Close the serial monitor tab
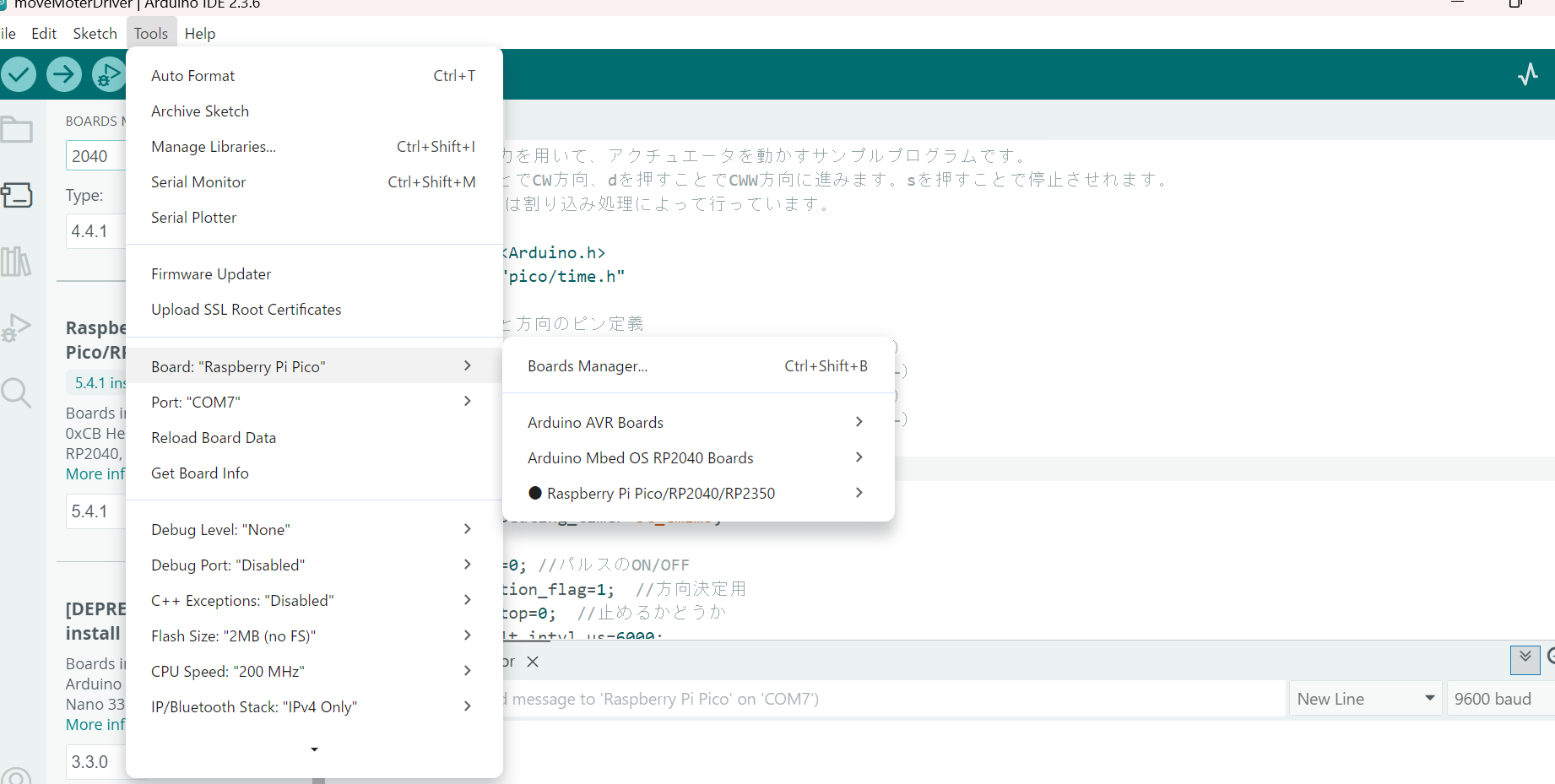The height and width of the screenshot is (784, 1555). click(533, 662)
